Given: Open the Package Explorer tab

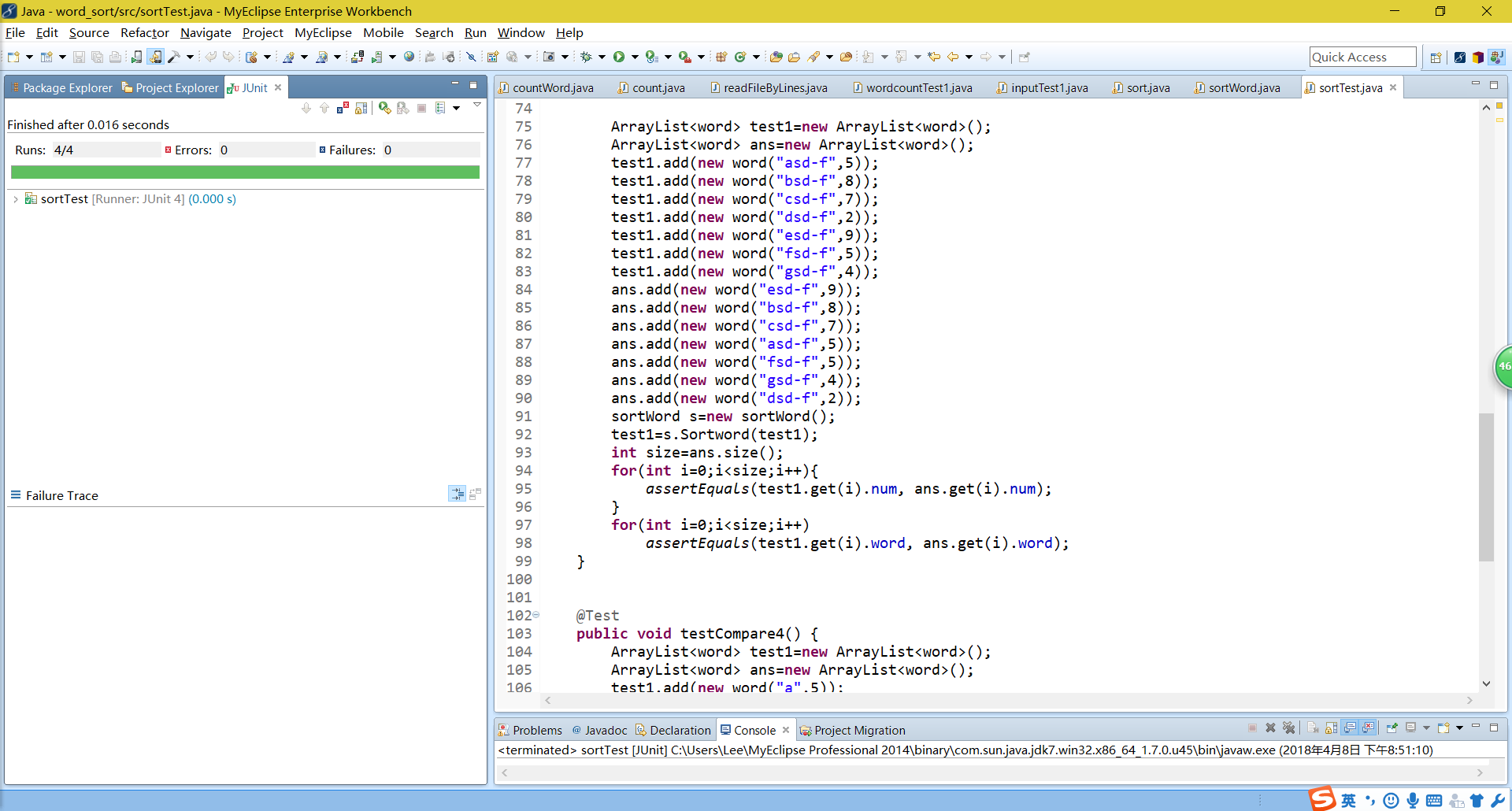Looking at the screenshot, I should tap(67, 87).
